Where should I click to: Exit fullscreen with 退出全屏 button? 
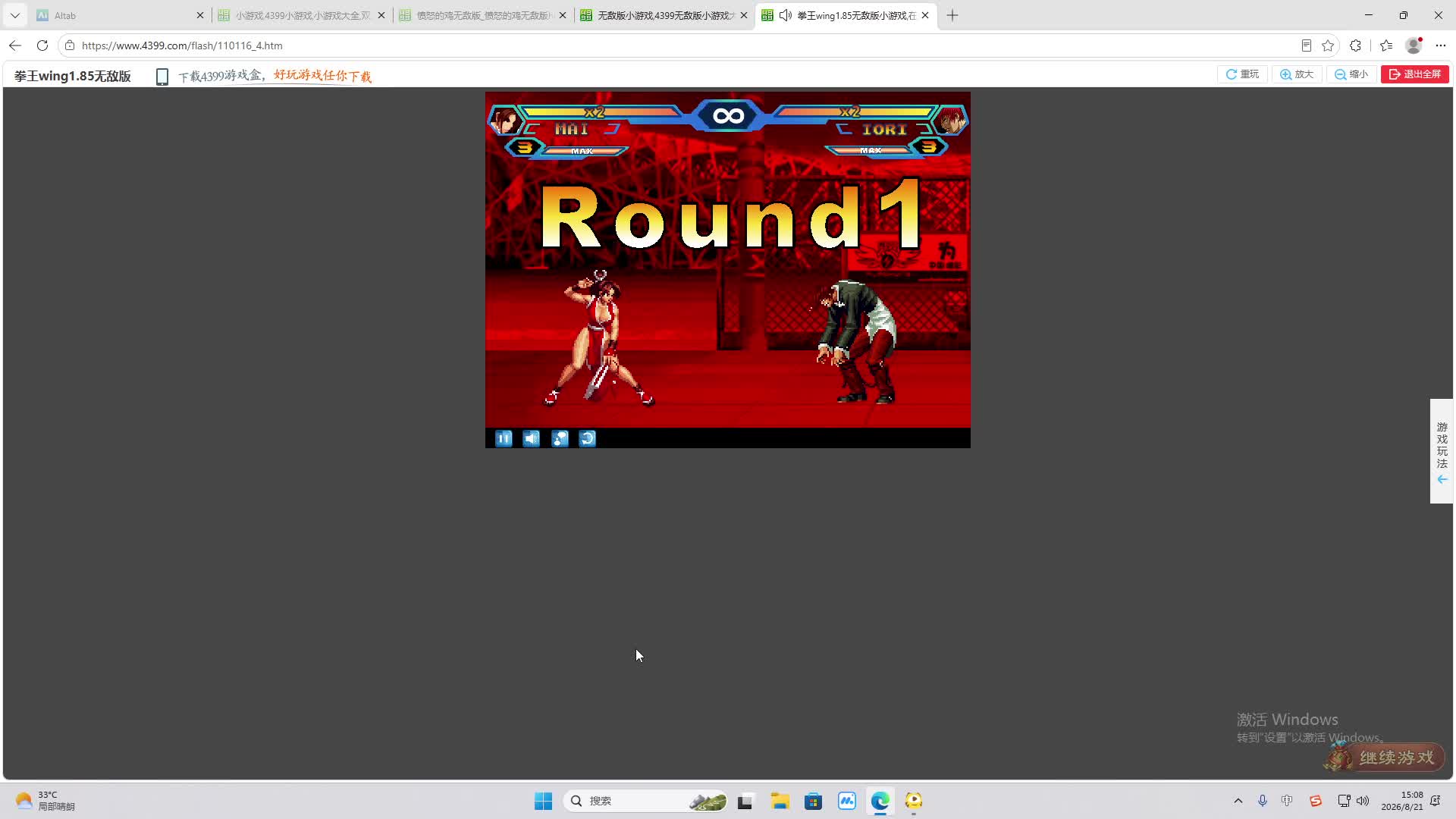coord(1415,74)
